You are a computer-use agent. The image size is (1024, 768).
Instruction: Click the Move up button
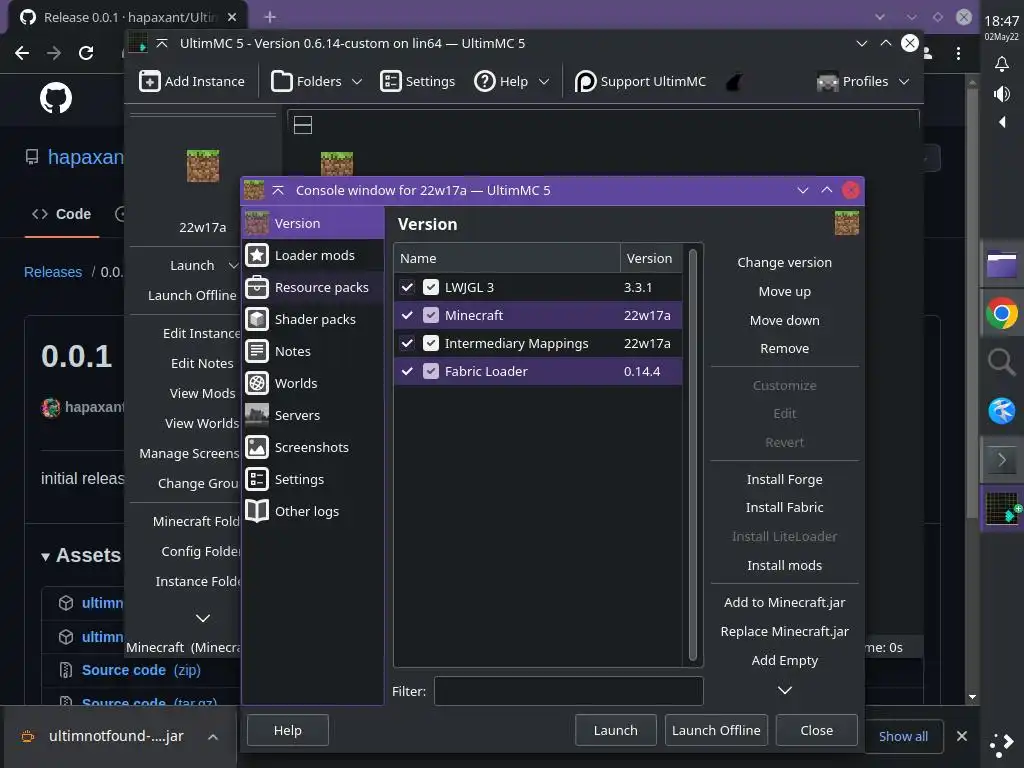pyautogui.click(x=784, y=291)
